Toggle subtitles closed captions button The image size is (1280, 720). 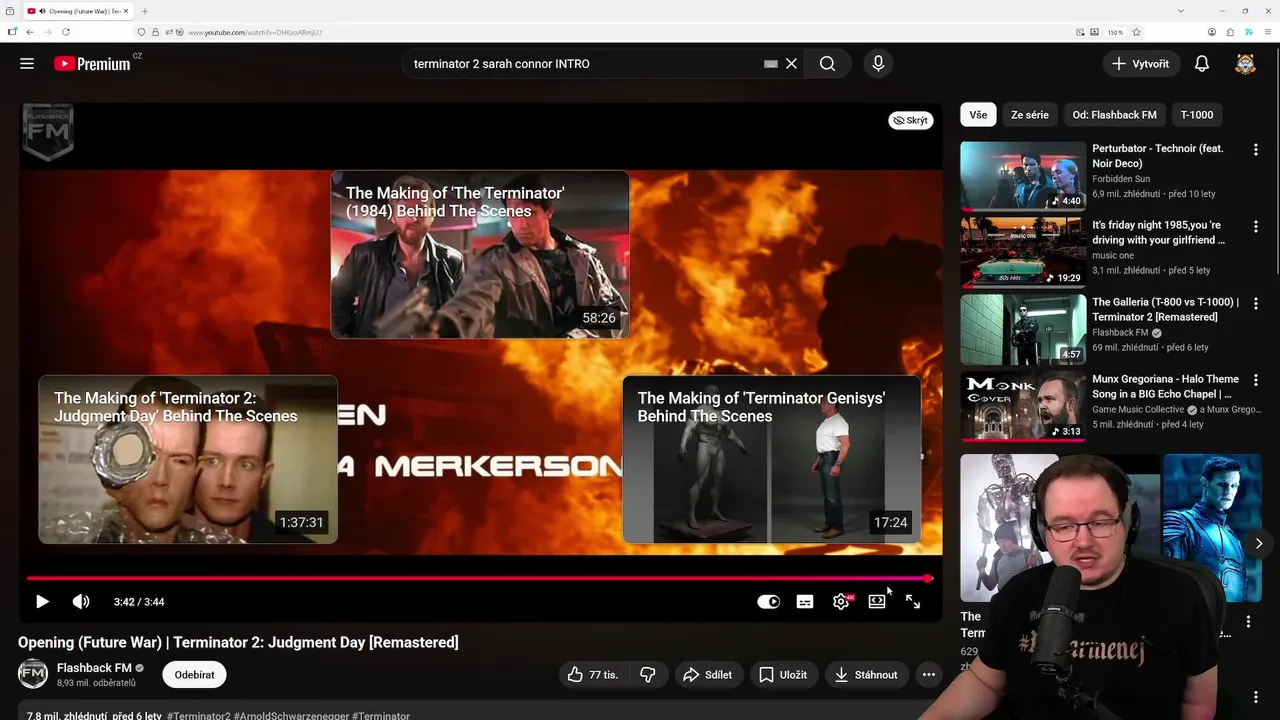point(805,602)
